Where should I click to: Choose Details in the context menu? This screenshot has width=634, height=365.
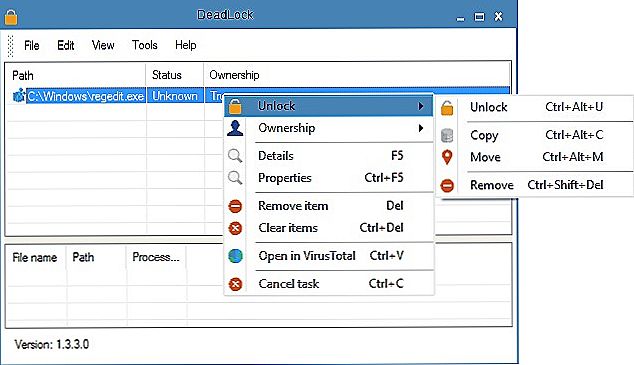click(329, 156)
